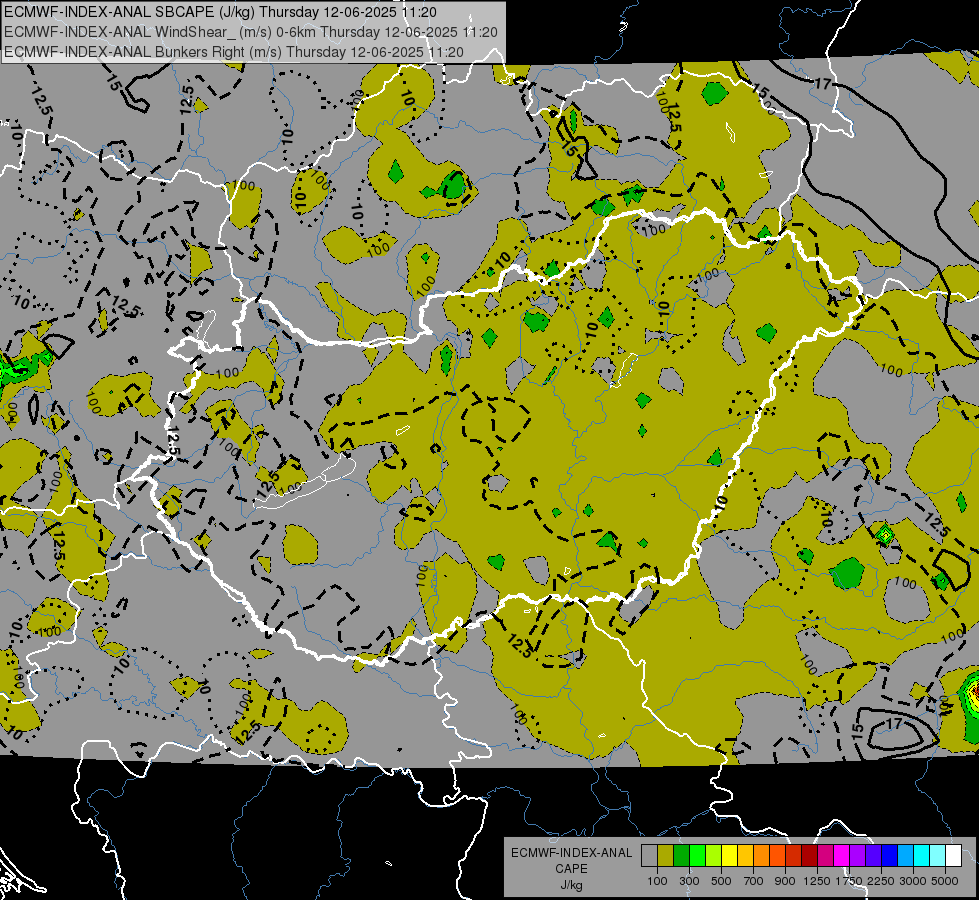
Task: Click the red-yellow CAPE hotspot at the southeast edge
Action: [x=972, y=693]
